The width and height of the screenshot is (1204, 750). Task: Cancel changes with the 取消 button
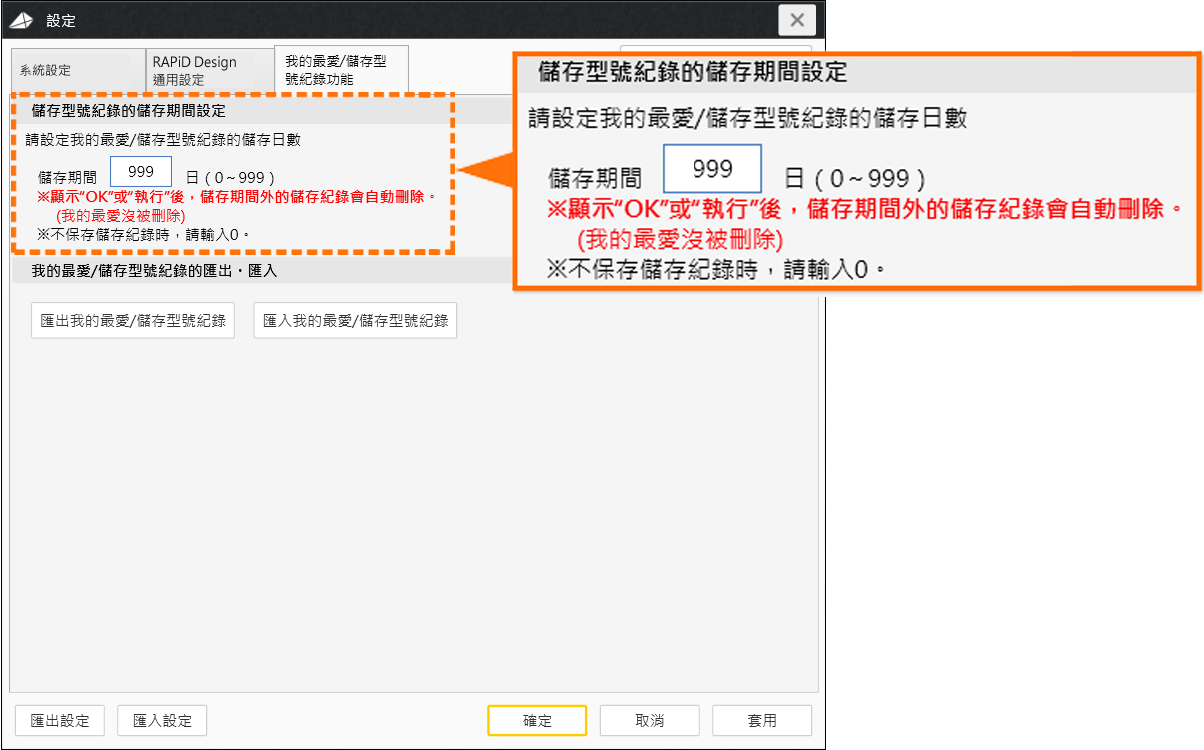pyautogui.click(x=649, y=720)
